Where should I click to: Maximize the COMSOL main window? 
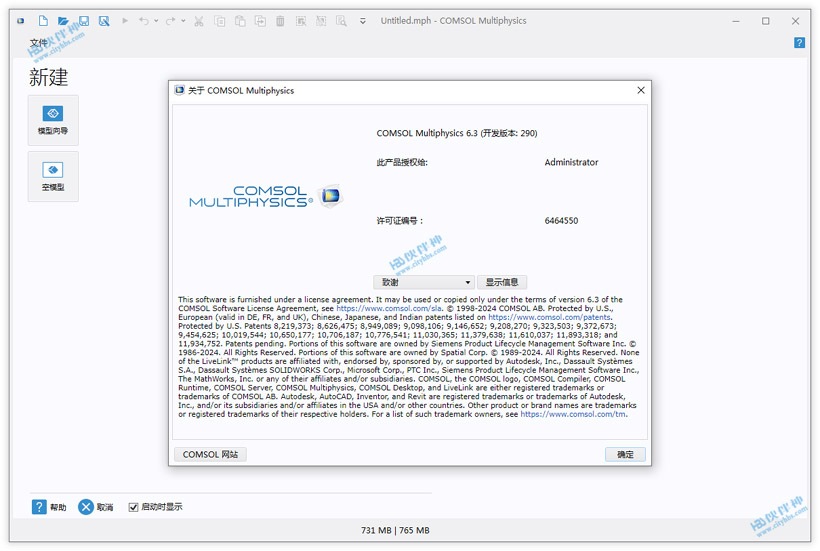[766, 21]
